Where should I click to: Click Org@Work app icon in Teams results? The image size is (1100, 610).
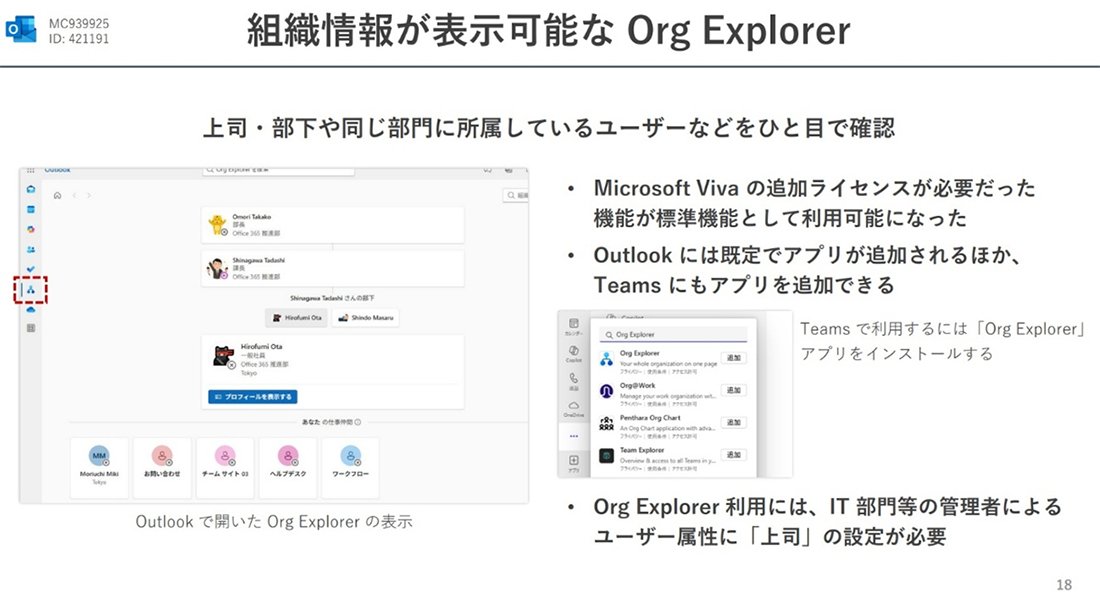pos(607,391)
